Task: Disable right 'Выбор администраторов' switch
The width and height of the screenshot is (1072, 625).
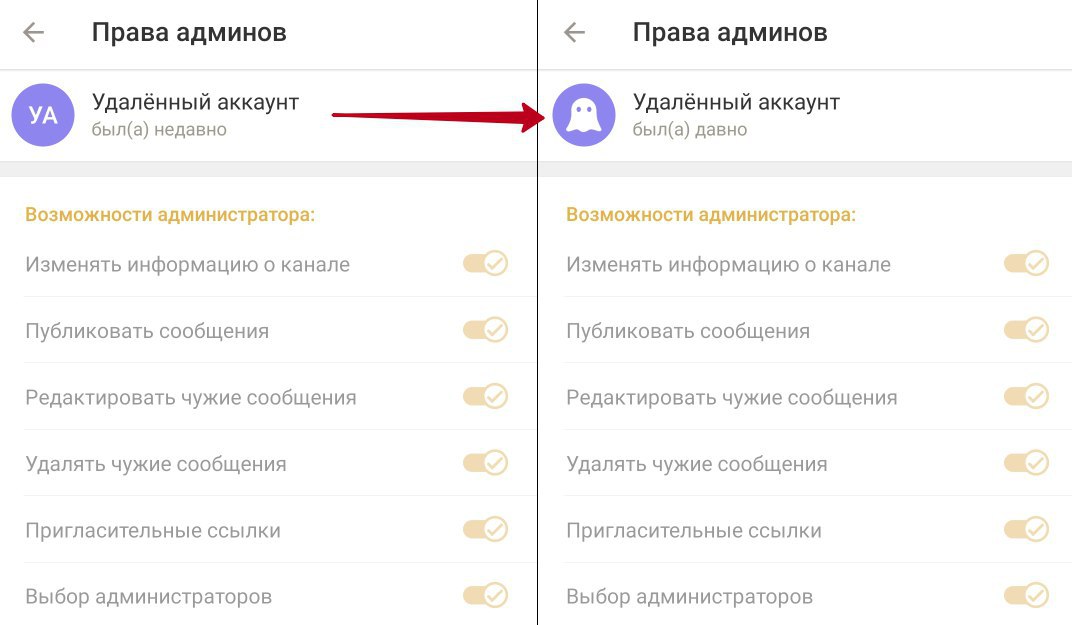Action: point(1026,596)
